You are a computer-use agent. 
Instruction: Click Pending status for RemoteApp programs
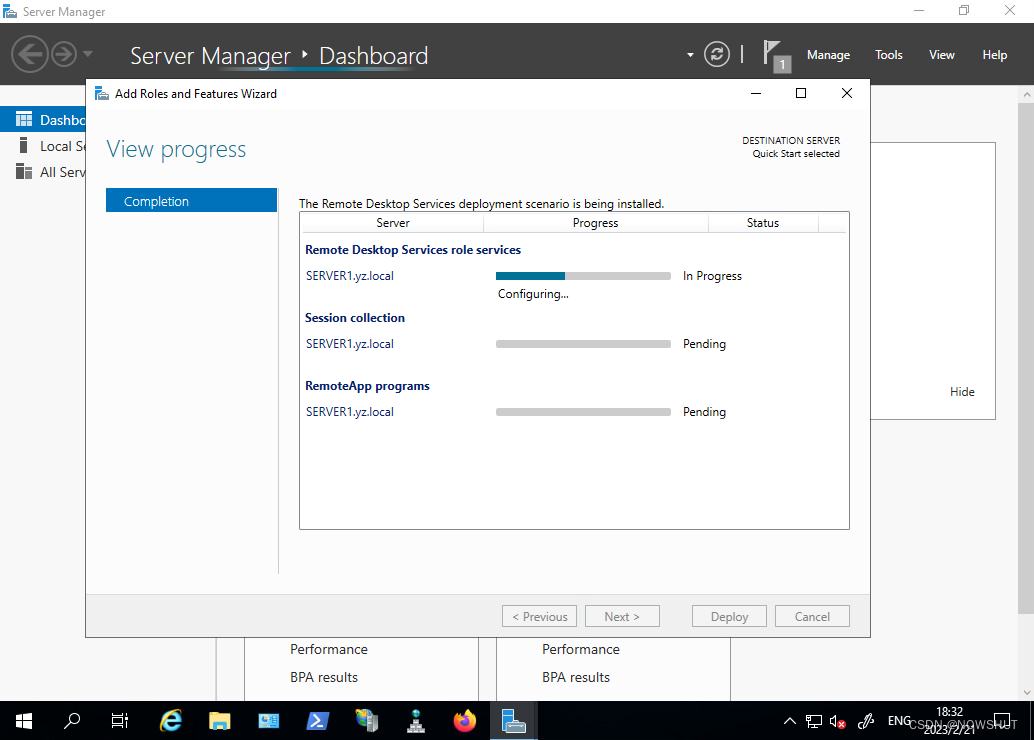tap(704, 412)
